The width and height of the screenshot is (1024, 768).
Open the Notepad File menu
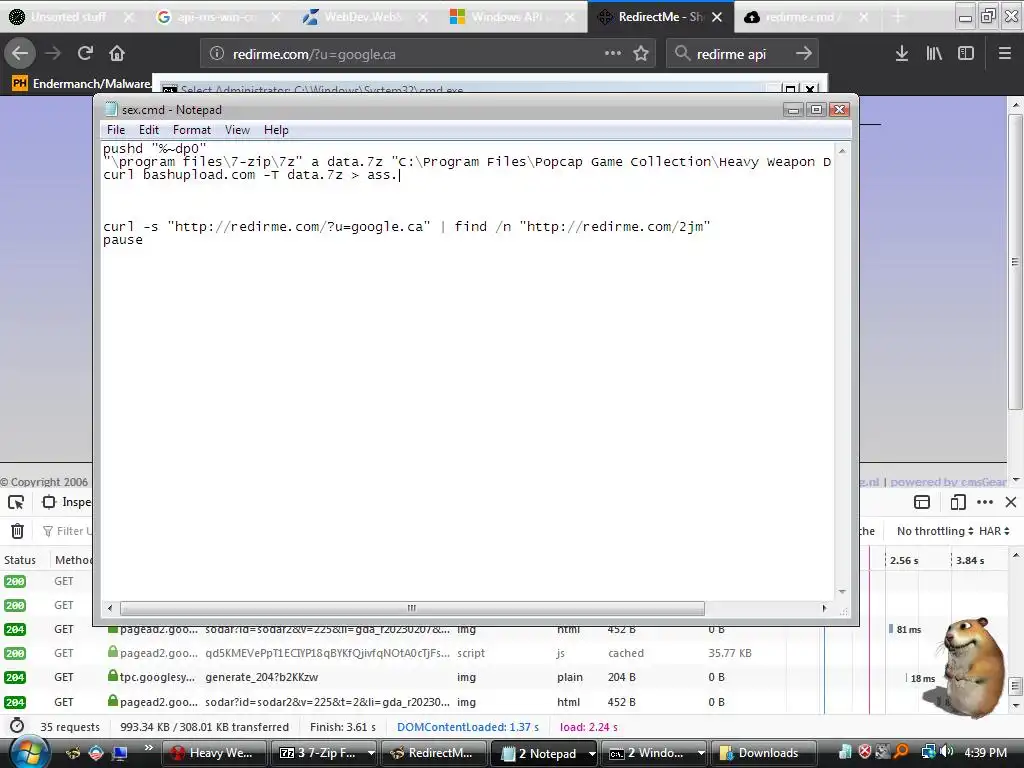(116, 130)
